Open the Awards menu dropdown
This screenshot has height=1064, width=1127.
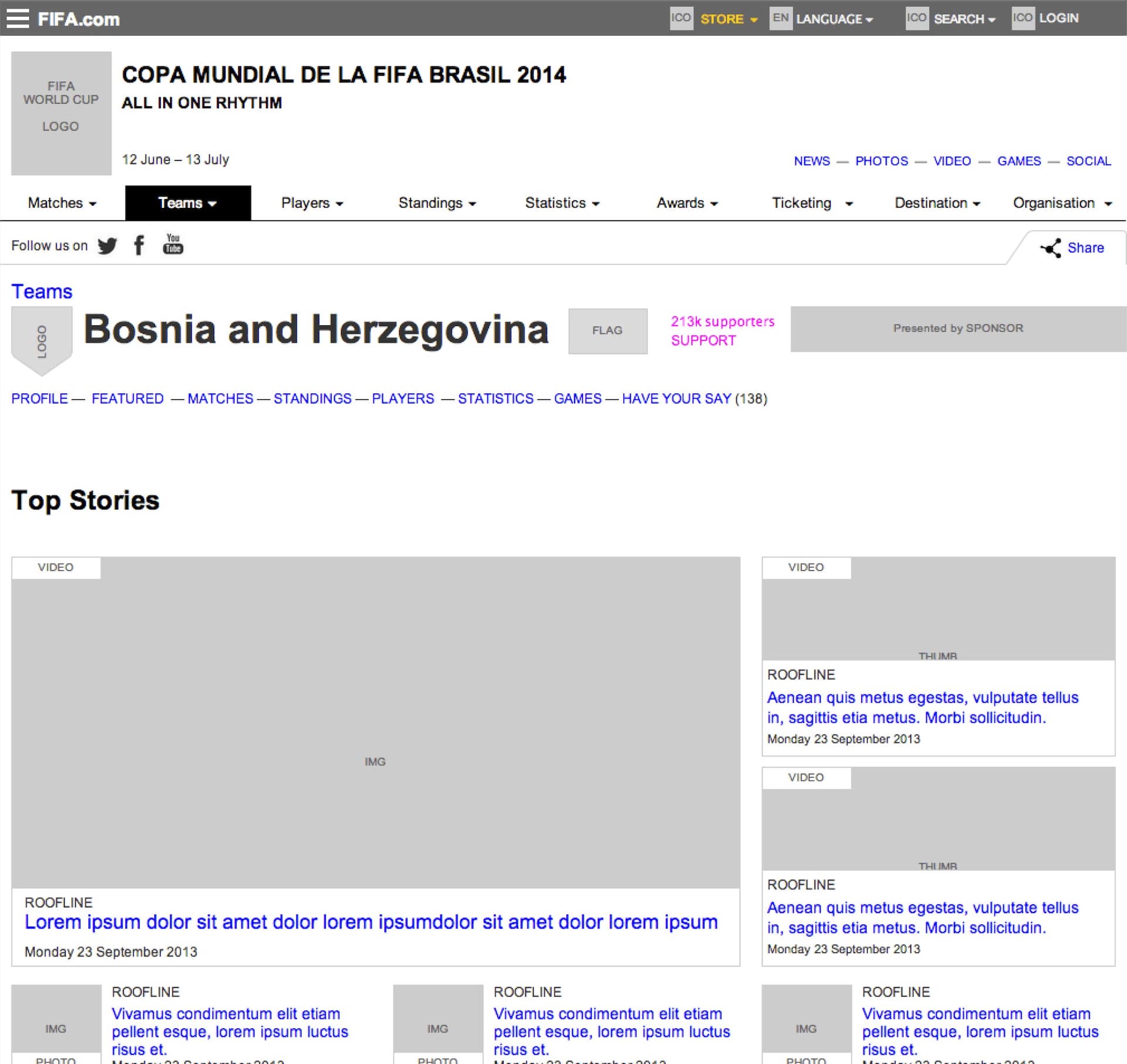687,203
